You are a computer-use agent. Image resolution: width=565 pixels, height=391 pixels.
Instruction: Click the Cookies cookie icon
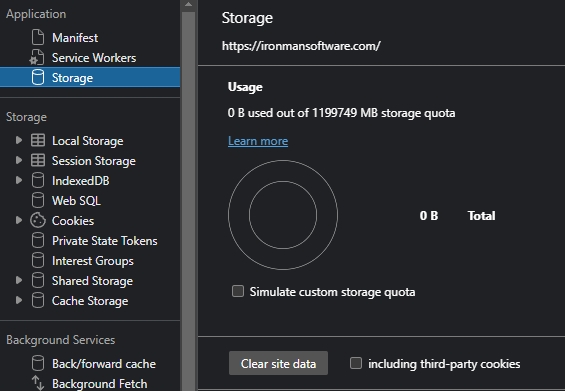[x=38, y=221]
